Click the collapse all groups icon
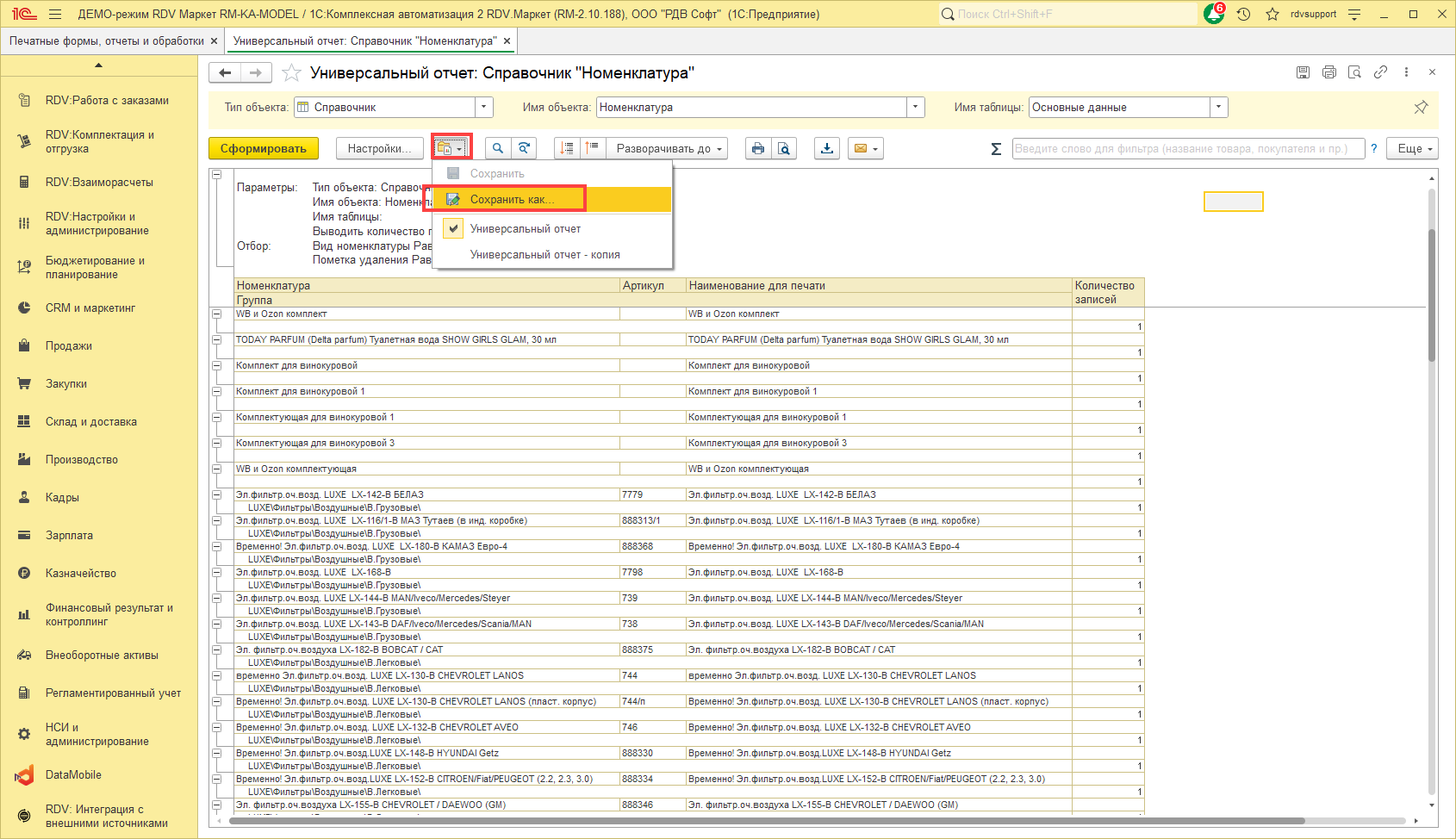1456x839 pixels. pyautogui.click(x=592, y=149)
